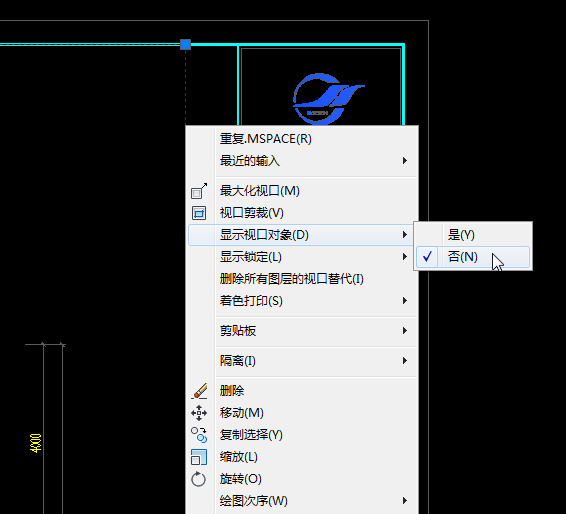This screenshot has height=514, width=566.
Task: Click the blue company logo in title block
Action: 327,99
